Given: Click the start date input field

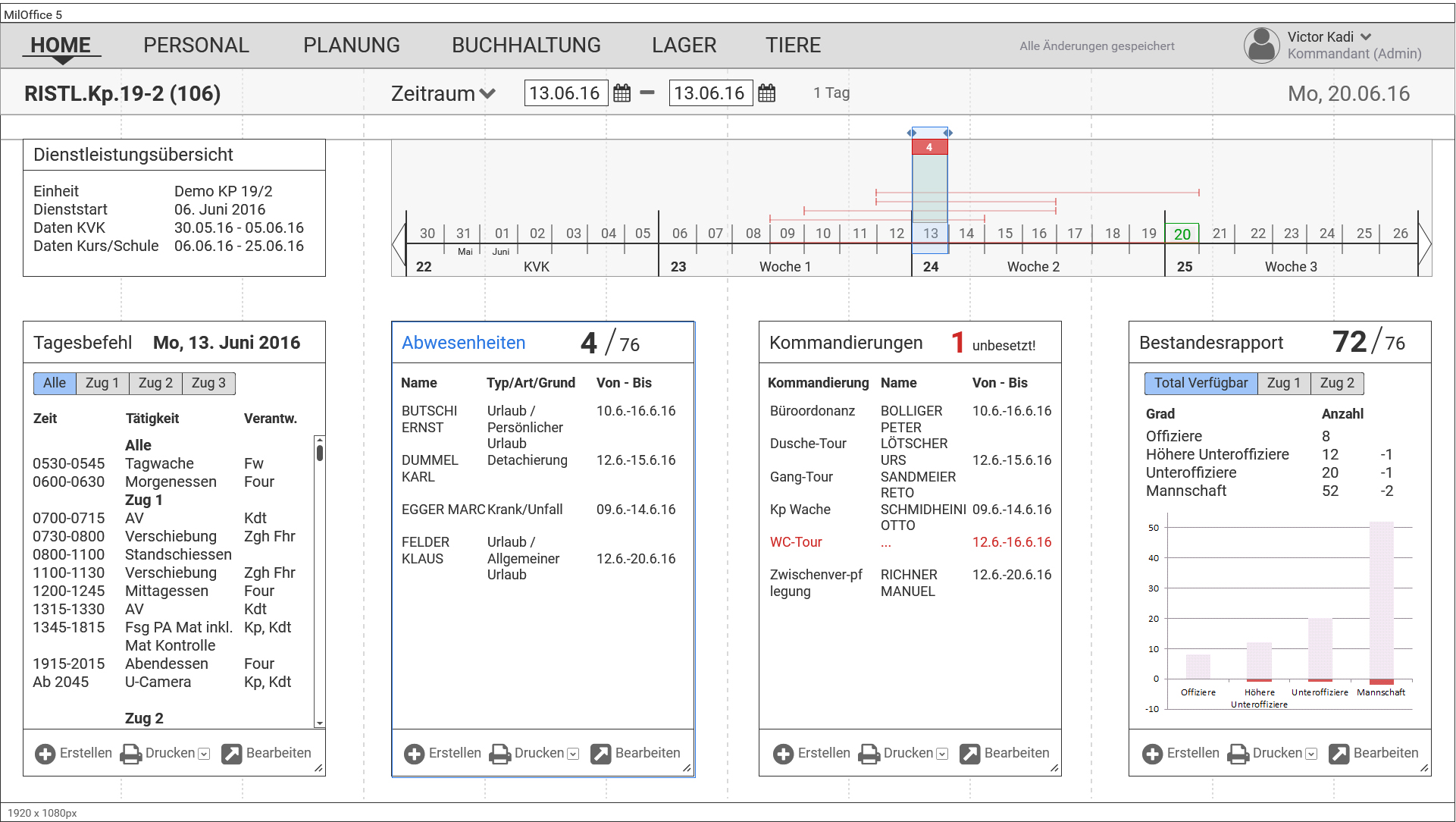Looking at the screenshot, I should (565, 93).
